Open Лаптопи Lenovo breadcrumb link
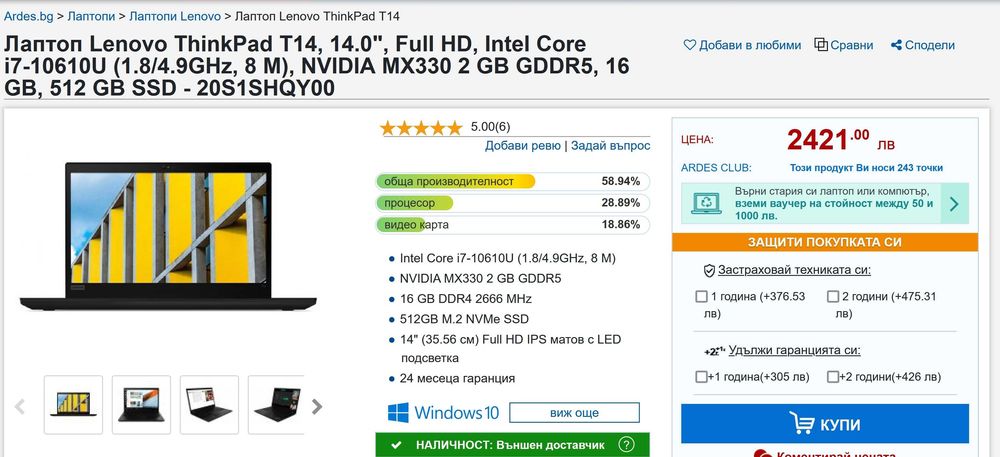Image resolution: width=1000 pixels, height=457 pixels. pos(175,17)
